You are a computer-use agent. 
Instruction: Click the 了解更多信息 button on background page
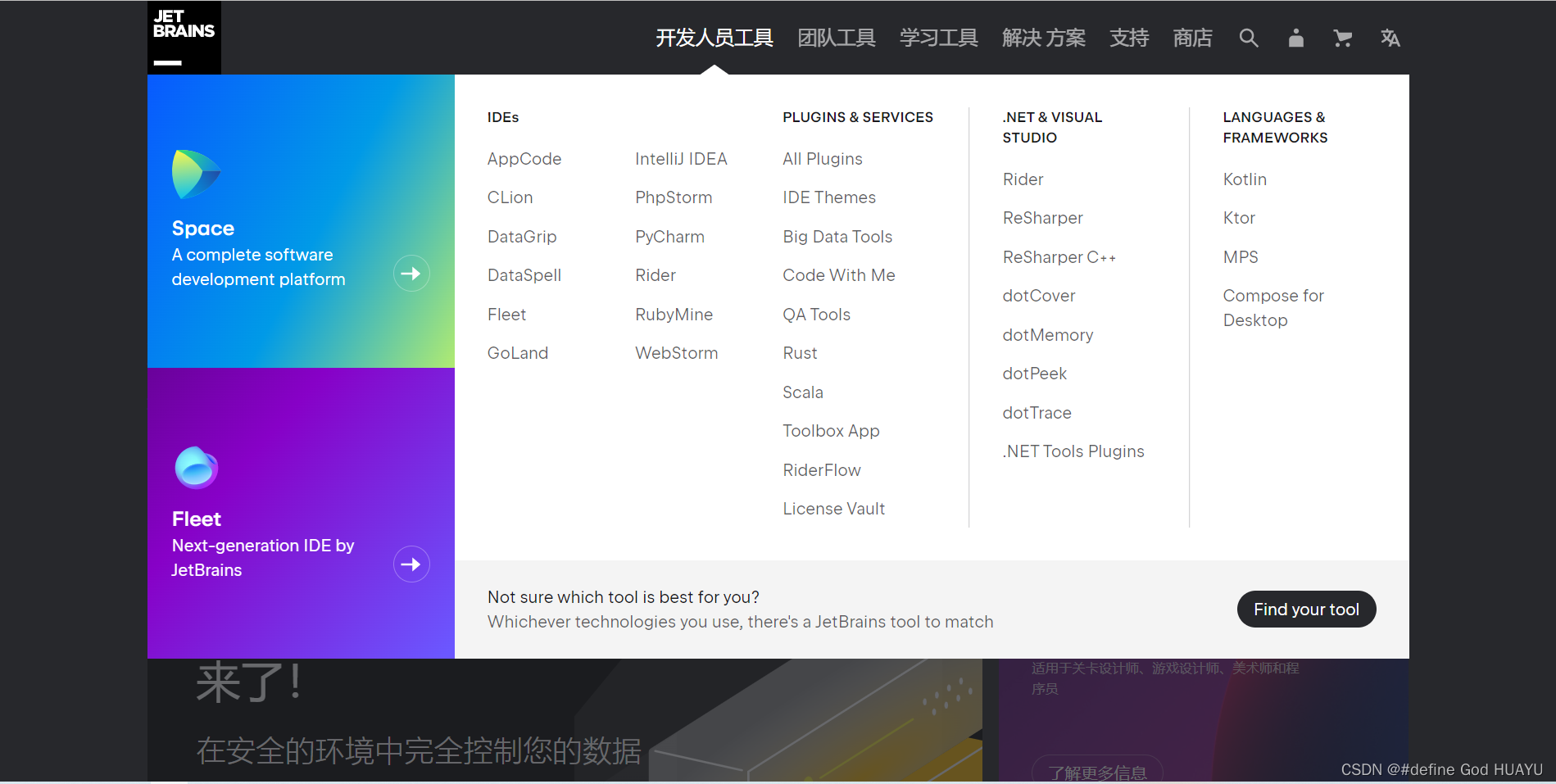[x=1097, y=772]
